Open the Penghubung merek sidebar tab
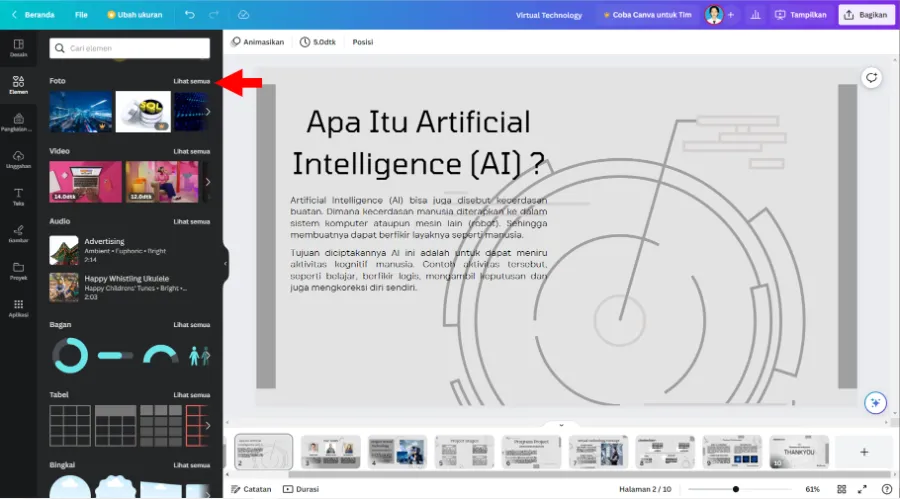The height and width of the screenshot is (499, 900). 18,122
